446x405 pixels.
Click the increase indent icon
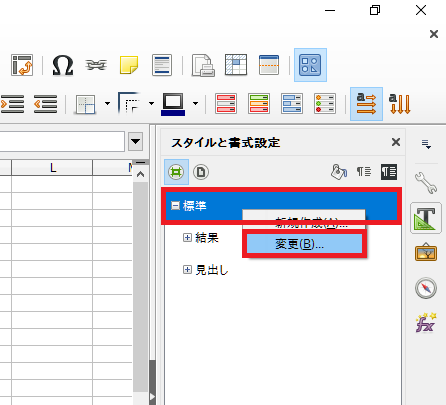click(12, 104)
